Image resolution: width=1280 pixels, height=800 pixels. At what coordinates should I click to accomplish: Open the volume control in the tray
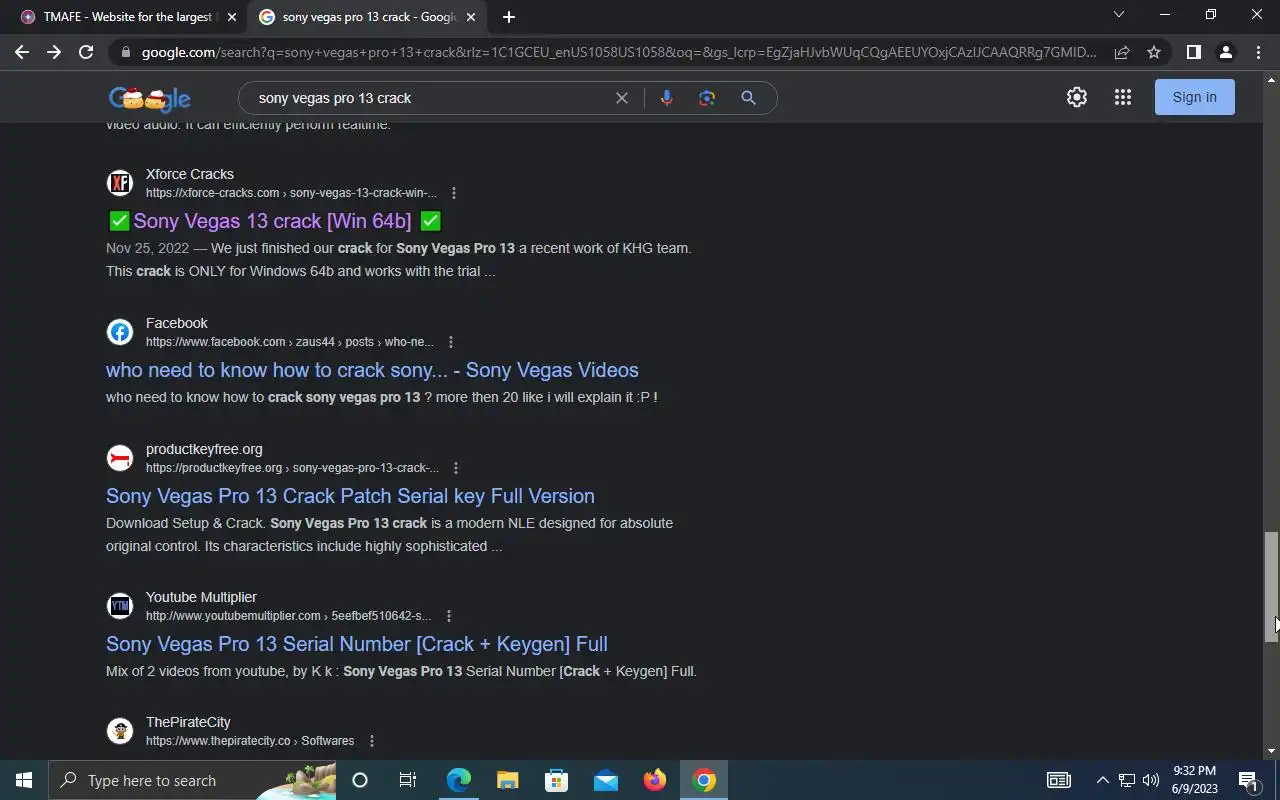click(x=1151, y=780)
